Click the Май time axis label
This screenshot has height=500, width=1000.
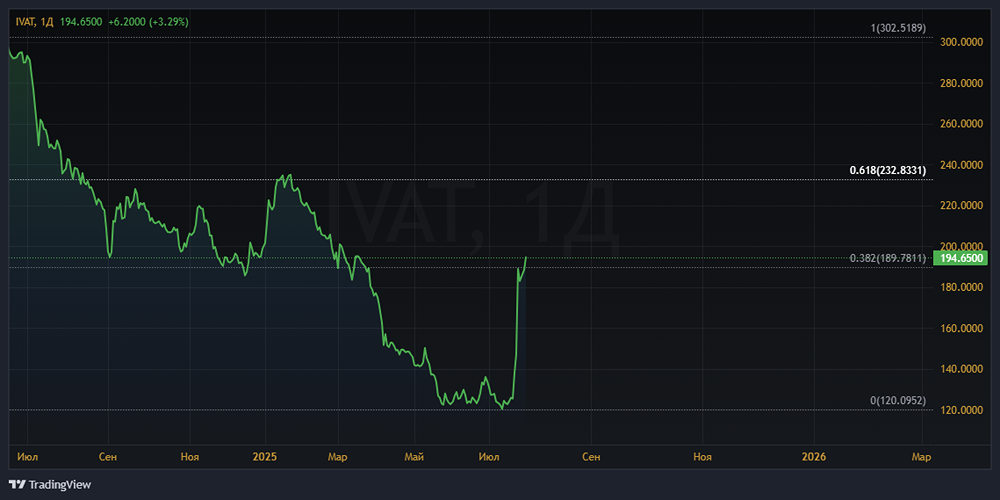point(415,457)
